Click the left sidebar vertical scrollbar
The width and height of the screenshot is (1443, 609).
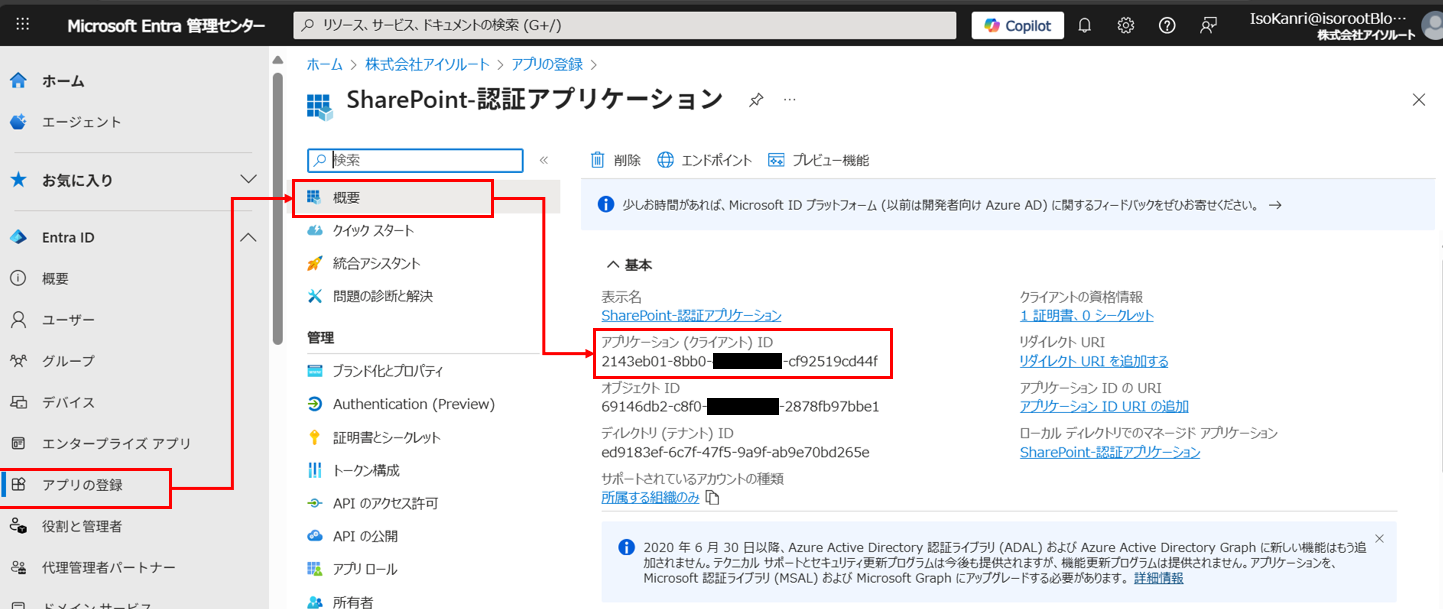point(277,208)
